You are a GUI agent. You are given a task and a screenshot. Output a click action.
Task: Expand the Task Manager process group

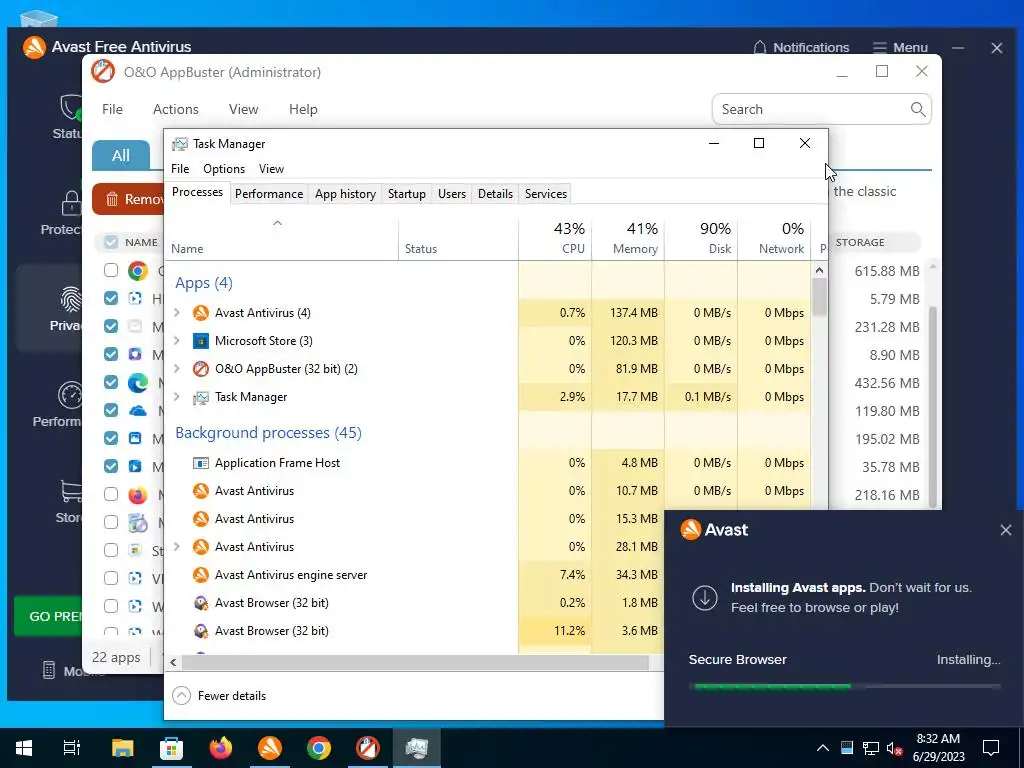point(176,397)
